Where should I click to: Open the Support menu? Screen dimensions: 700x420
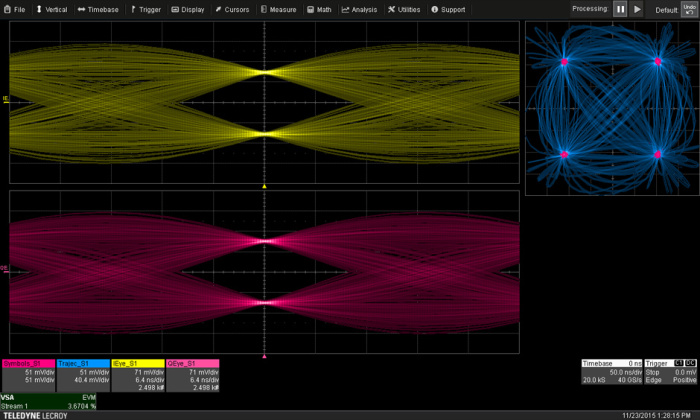pos(448,9)
